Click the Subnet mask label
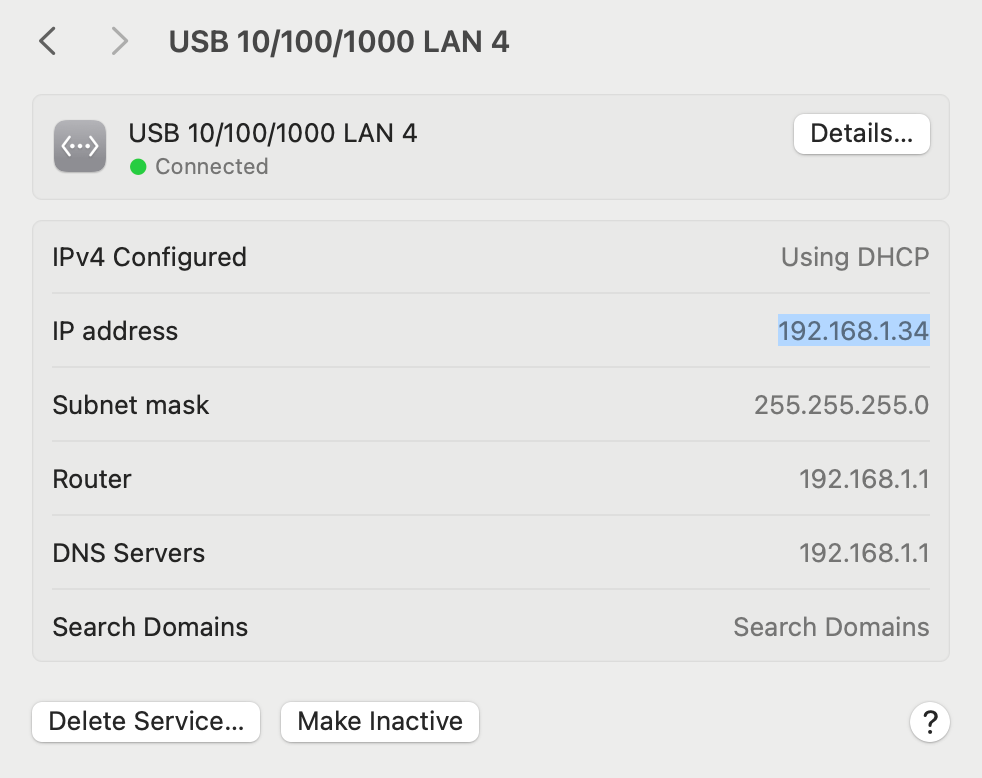 click(131, 405)
